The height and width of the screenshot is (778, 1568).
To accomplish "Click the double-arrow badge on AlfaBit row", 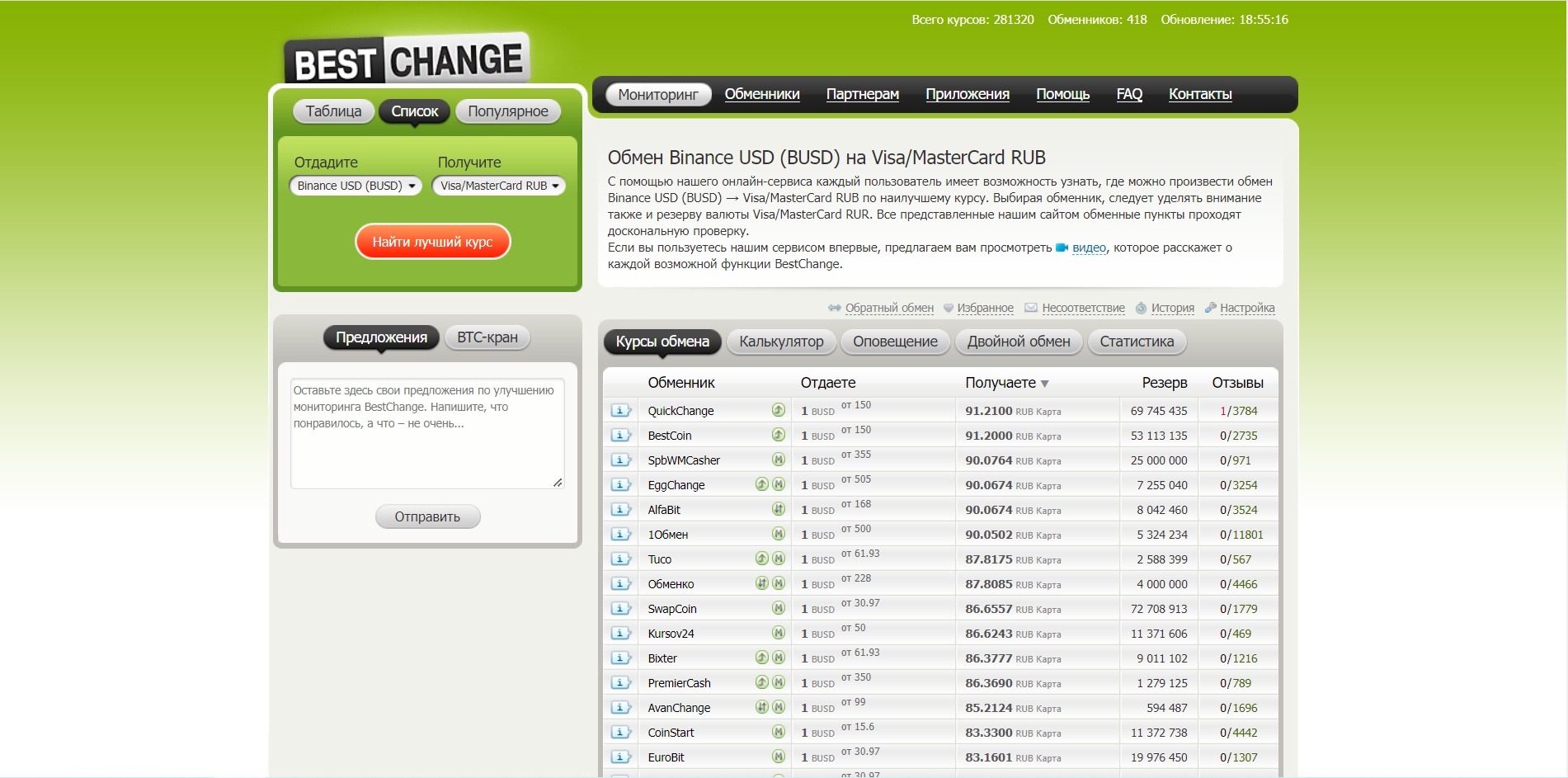I will (778, 509).
